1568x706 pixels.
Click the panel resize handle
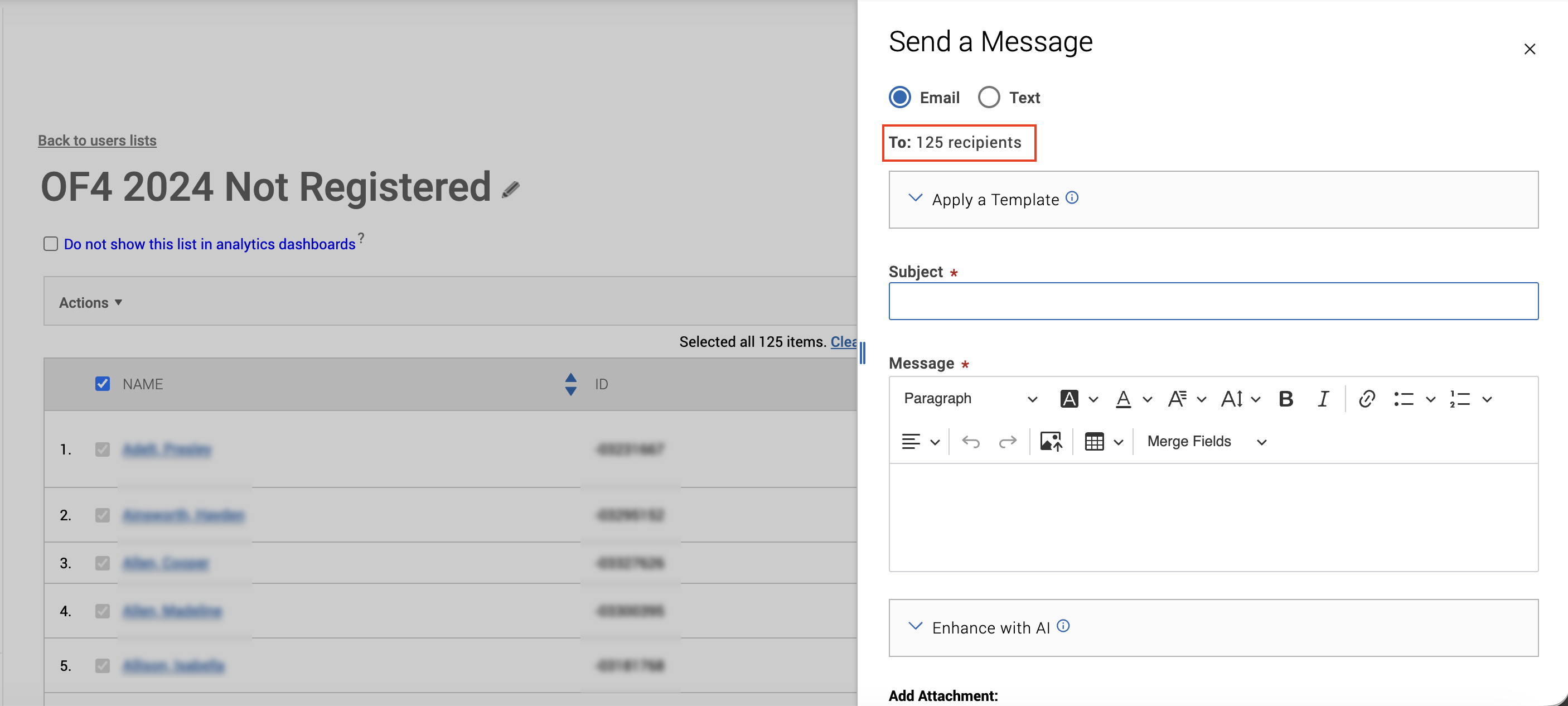[862, 353]
